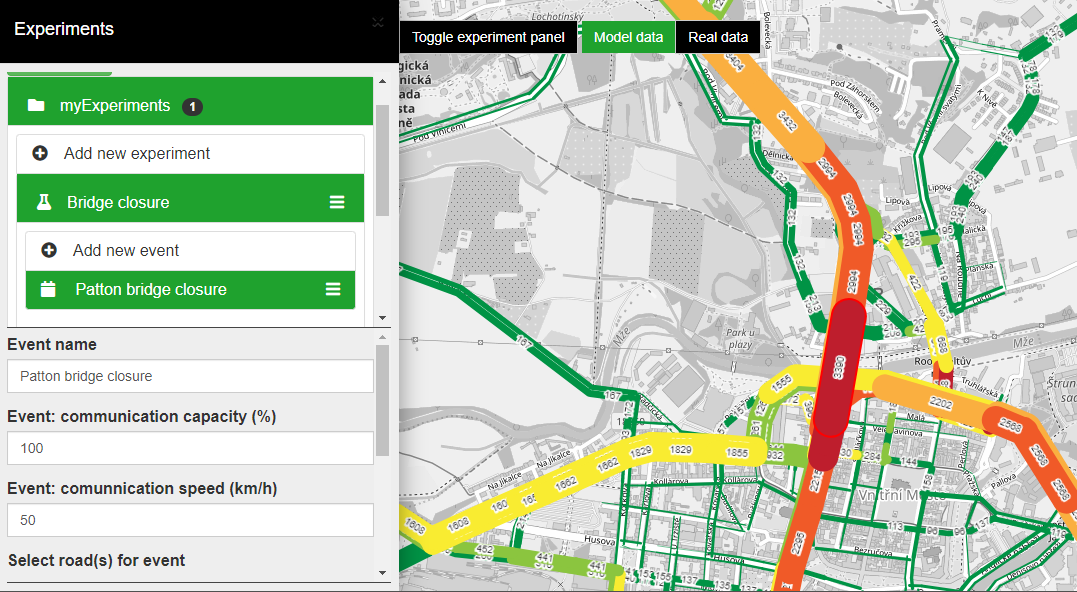The image size is (1077, 592).
Task: Click the Event name input field
Action: tap(190, 376)
